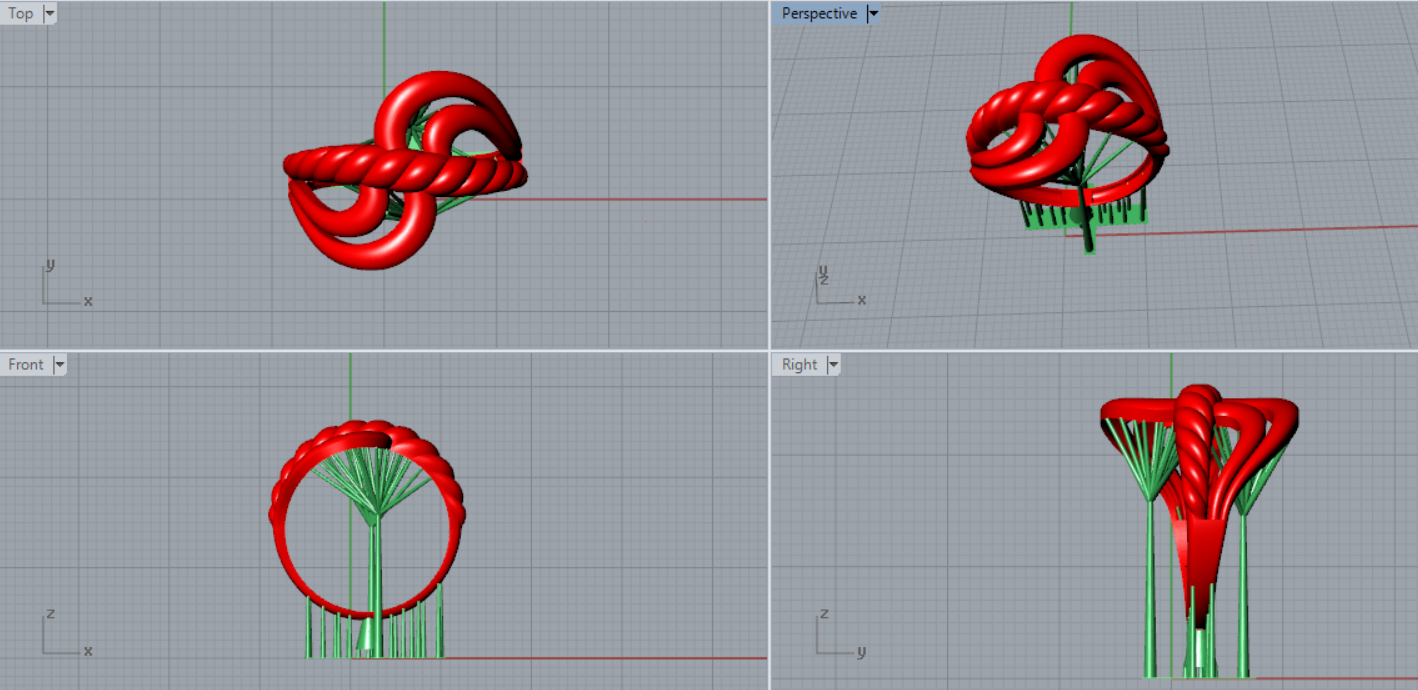Click the x-z axes icon in Front viewport
Image resolution: width=1418 pixels, height=690 pixels.
tap(60, 638)
